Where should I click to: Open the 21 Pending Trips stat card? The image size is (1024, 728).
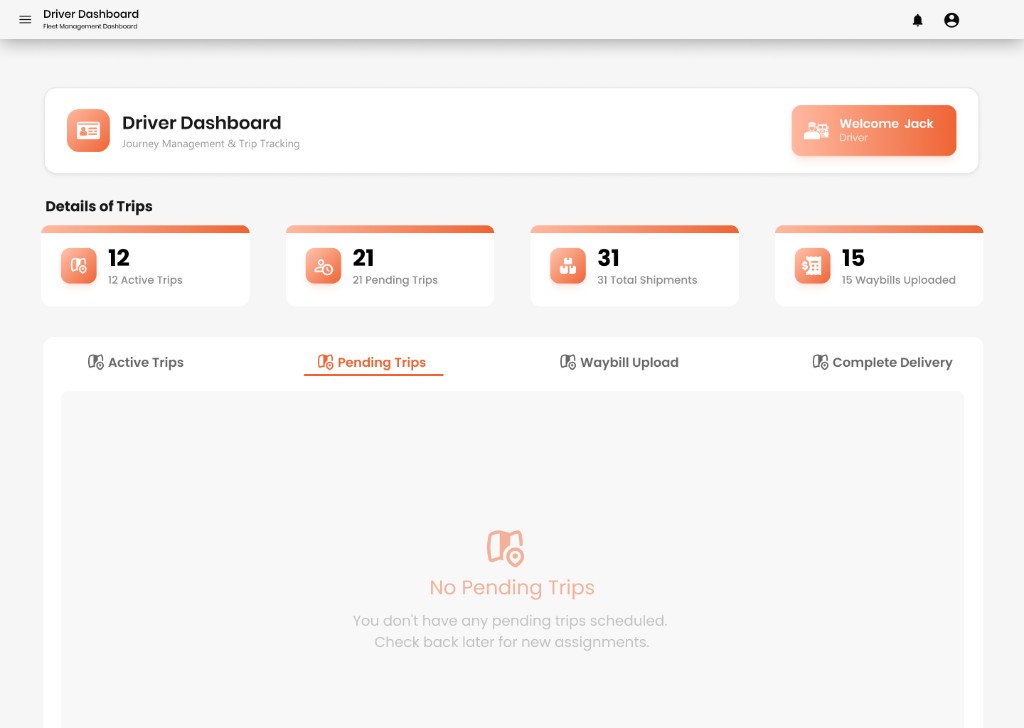[x=390, y=266]
